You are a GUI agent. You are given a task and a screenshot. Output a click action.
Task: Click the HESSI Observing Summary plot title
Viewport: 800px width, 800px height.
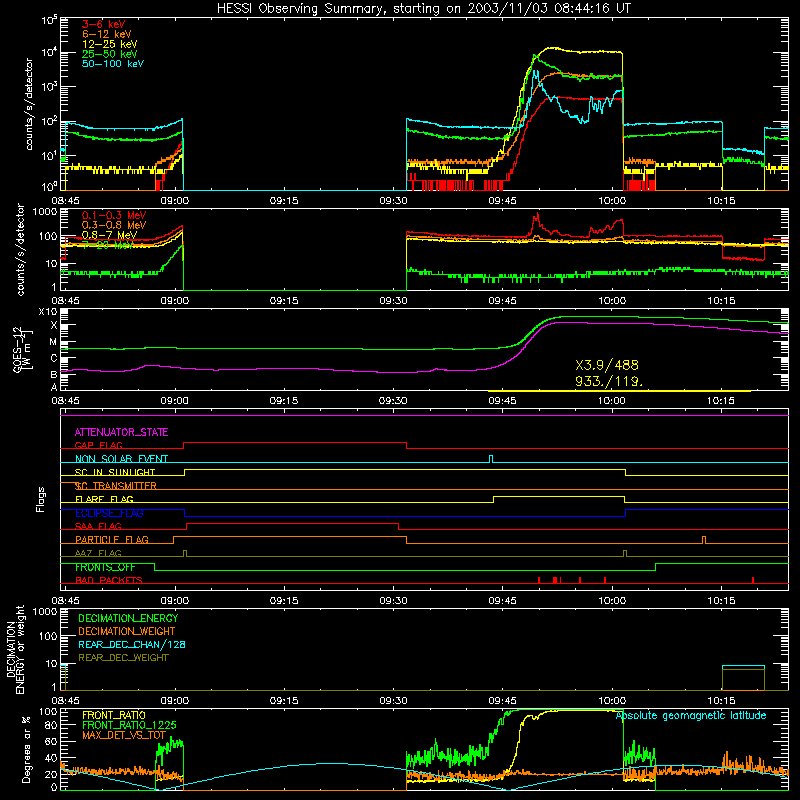tap(423, 9)
